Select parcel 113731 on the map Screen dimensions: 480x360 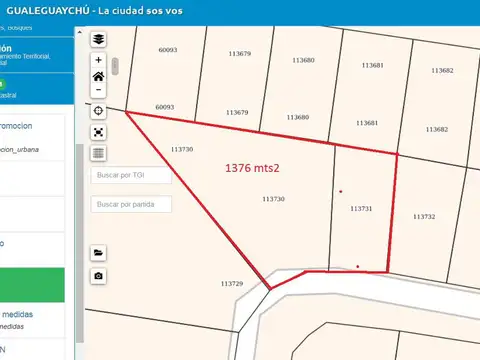(x=361, y=209)
